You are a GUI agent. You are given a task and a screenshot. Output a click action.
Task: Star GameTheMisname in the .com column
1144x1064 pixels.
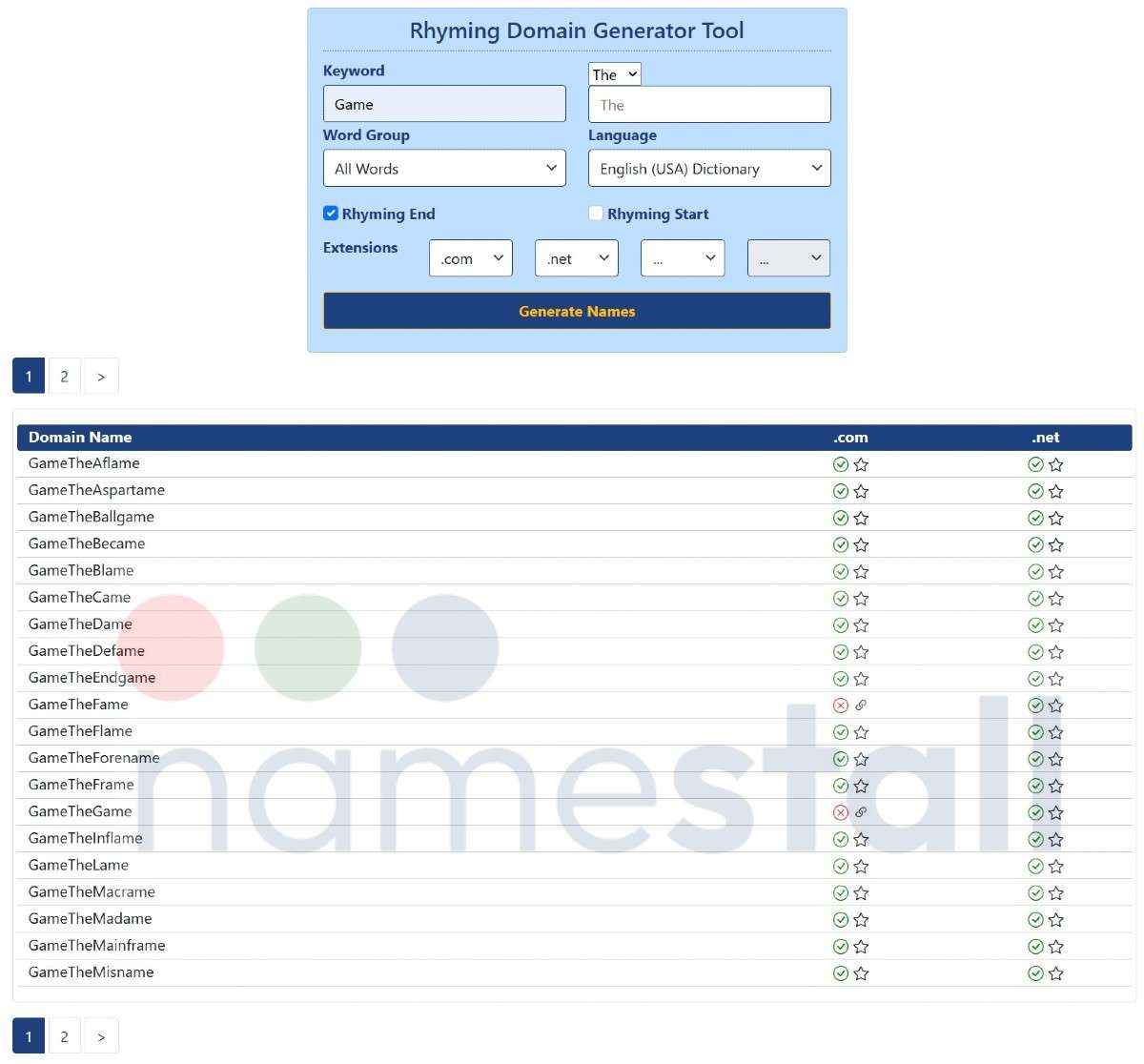point(862,973)
